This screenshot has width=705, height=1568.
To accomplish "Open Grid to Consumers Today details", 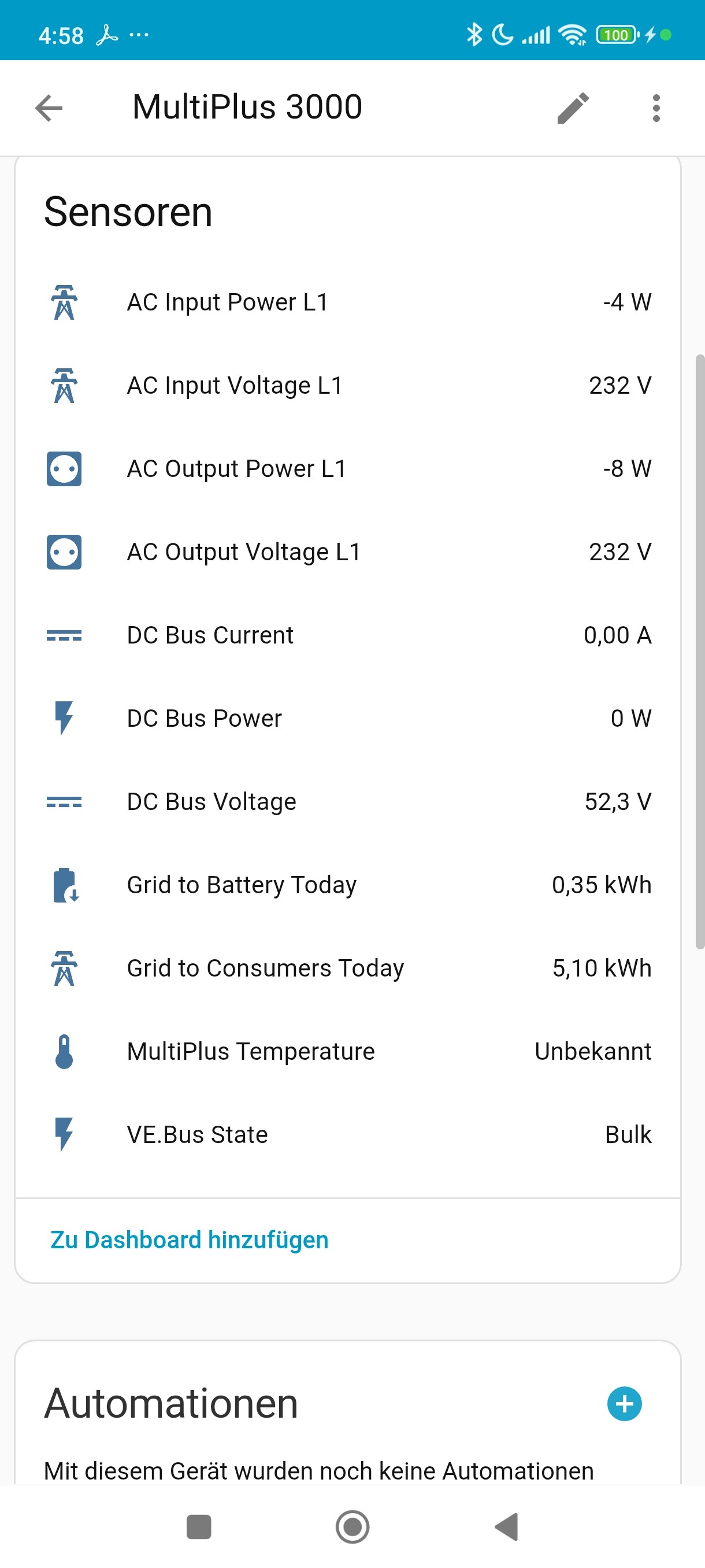I will point(348,968).
